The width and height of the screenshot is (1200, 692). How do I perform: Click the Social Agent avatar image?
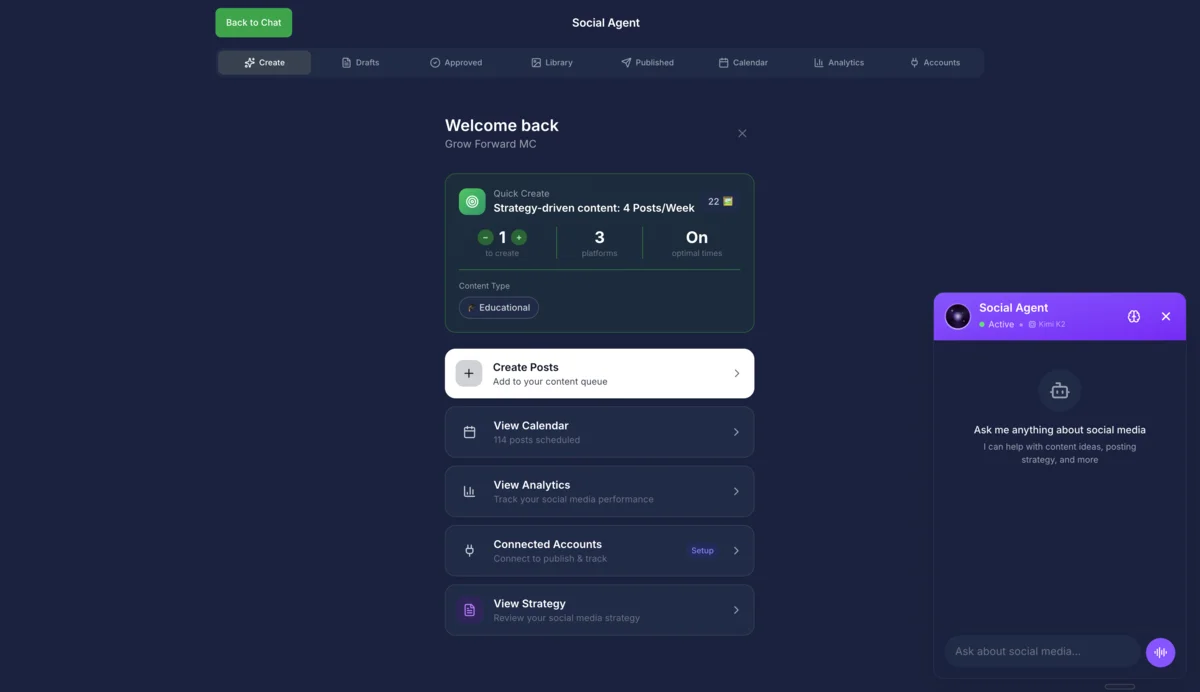(958, 316)
